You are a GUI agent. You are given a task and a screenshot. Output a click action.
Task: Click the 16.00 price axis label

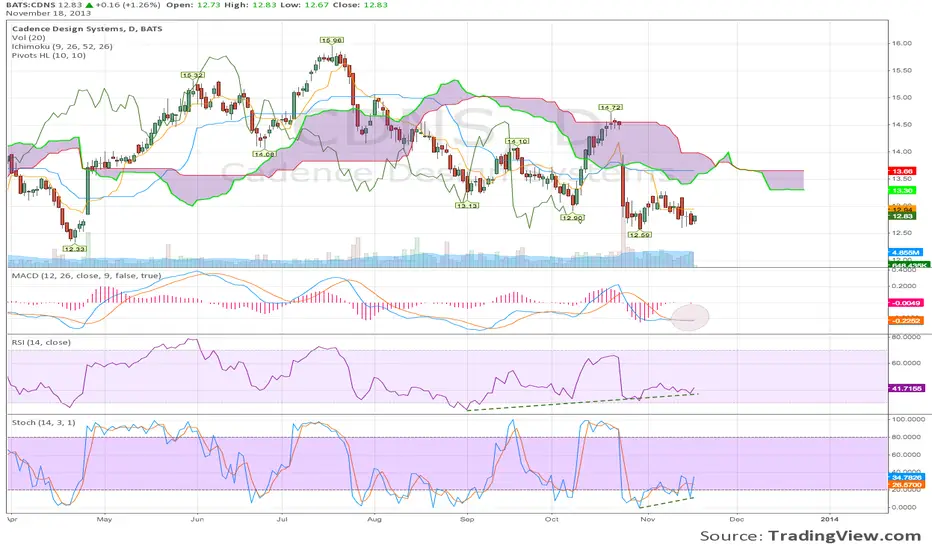902,43
